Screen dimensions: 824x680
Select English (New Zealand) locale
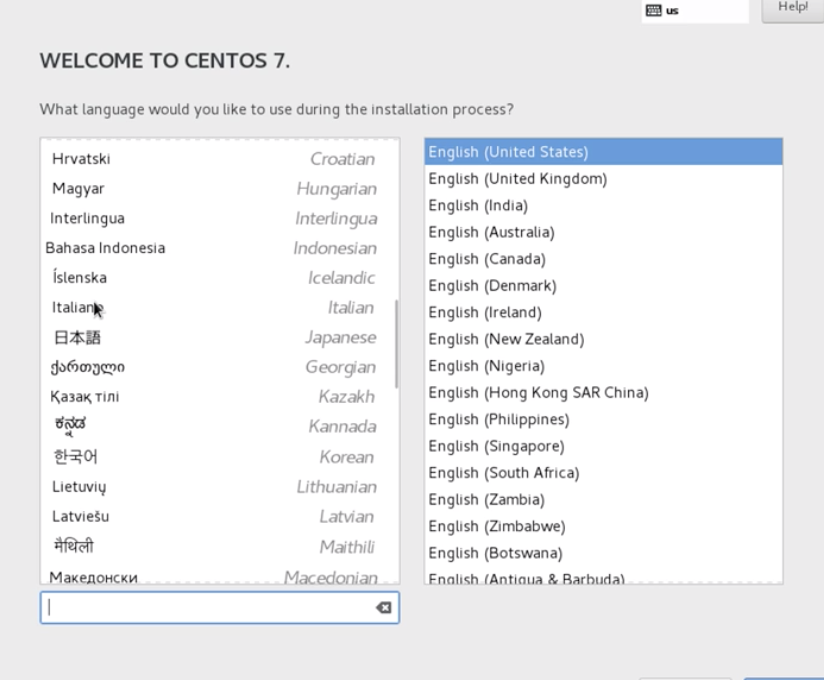[603, 339]
